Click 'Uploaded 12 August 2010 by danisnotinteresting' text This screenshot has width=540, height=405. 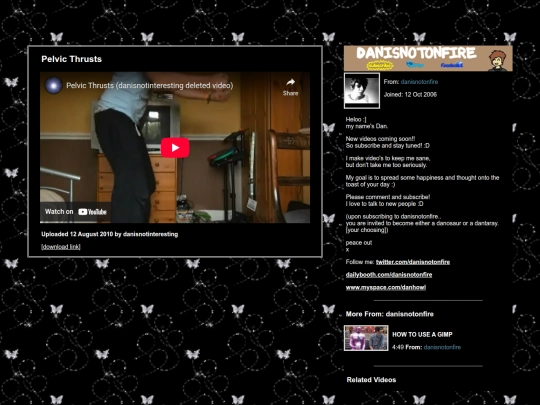tap(110, 234)
